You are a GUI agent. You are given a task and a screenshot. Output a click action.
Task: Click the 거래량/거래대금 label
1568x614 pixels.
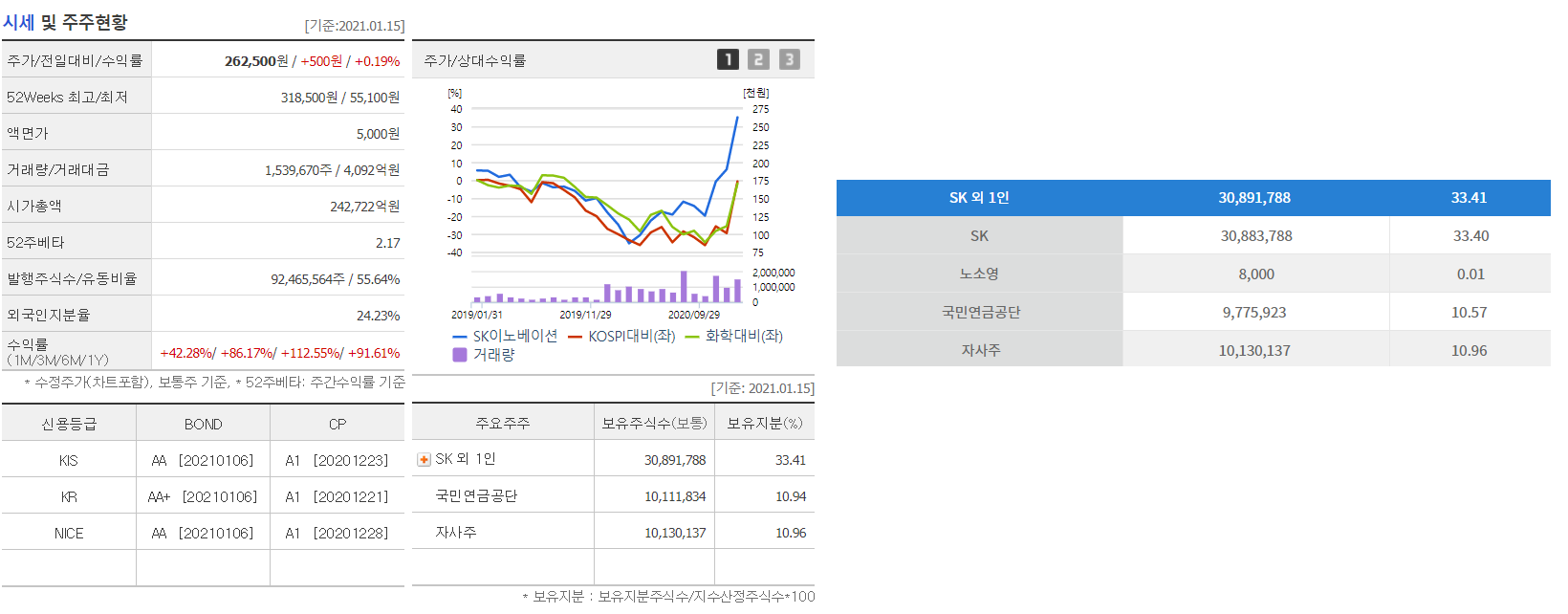[x=58, y=170]
